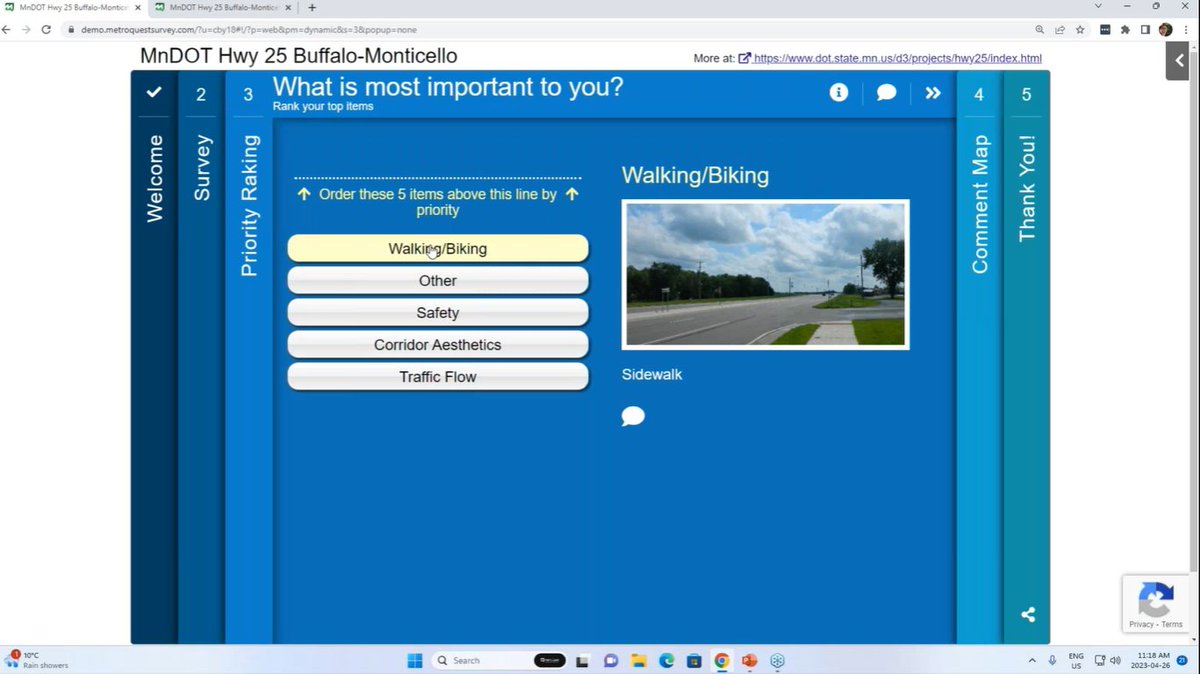Open the clock showing 11:18 AM
This screenshot has height=674, width=1200.
point(1149,660)
